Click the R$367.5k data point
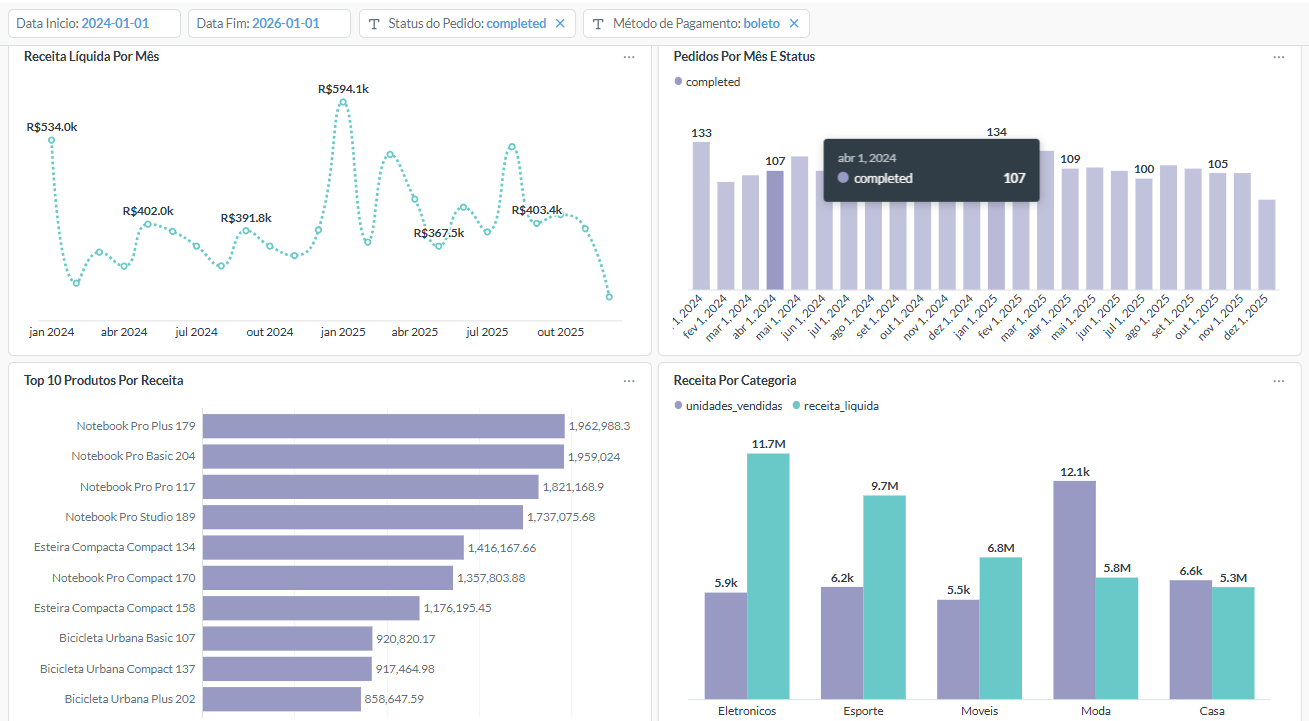Screen dimensions: 1309x721 pos(439,246)
